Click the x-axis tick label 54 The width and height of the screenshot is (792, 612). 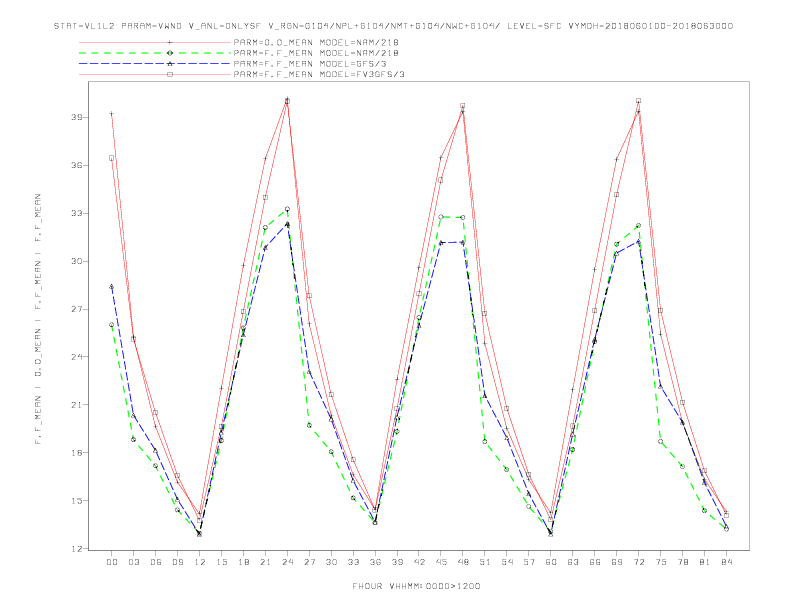point(507,562)
